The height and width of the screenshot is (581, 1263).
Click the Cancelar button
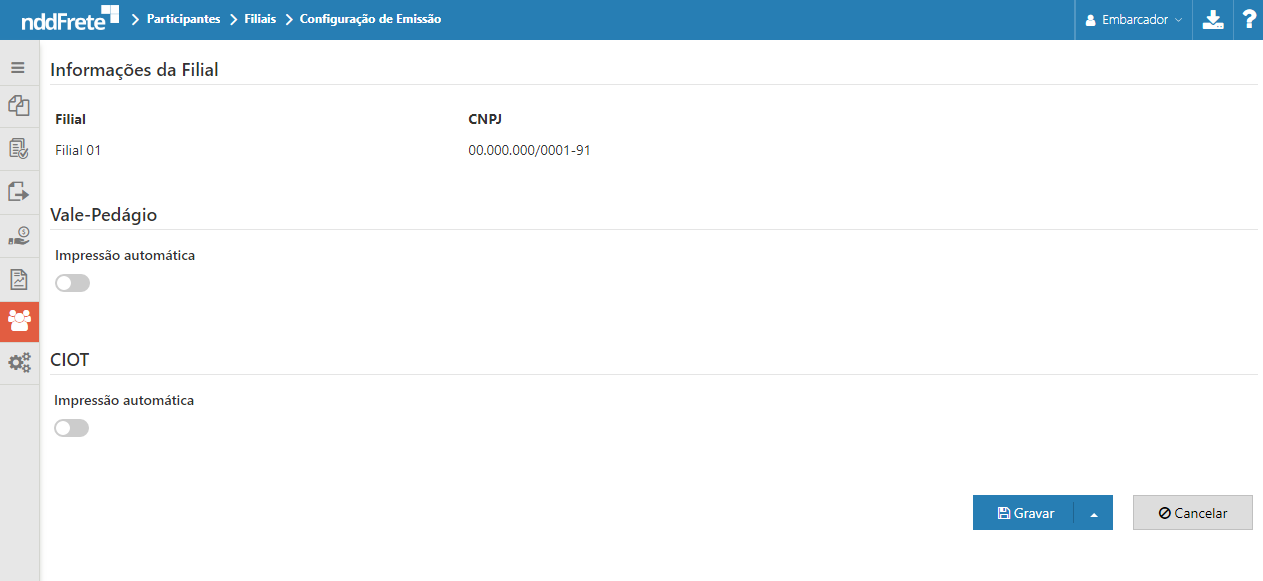click(1193, 513)
